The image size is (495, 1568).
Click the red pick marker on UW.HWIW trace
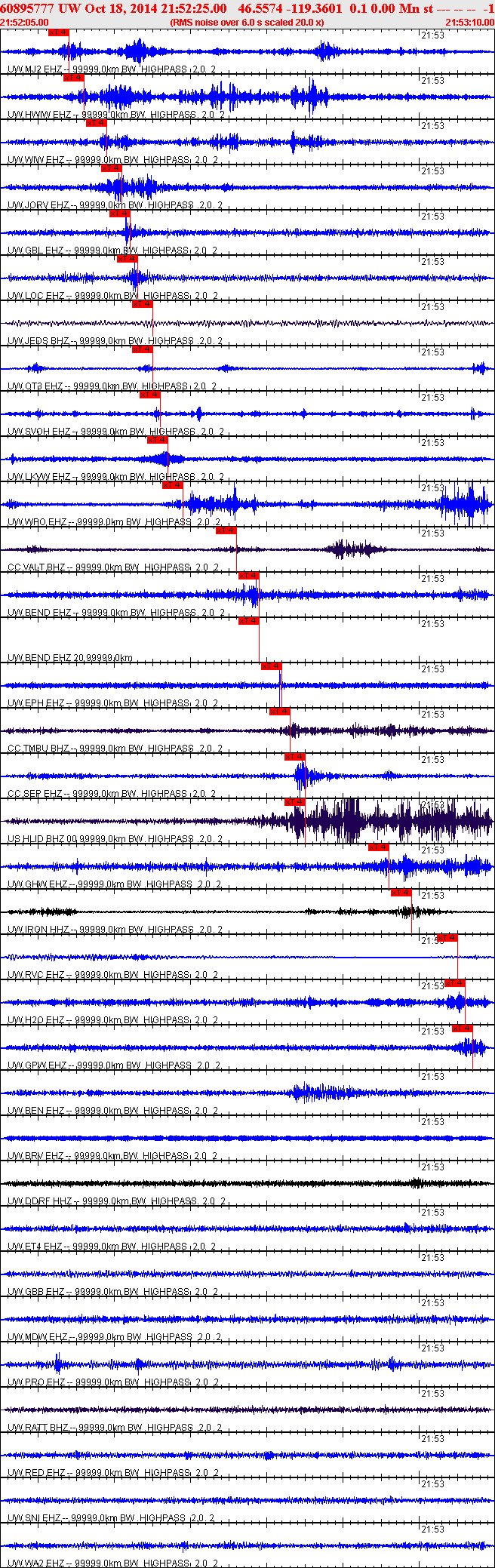73,78
